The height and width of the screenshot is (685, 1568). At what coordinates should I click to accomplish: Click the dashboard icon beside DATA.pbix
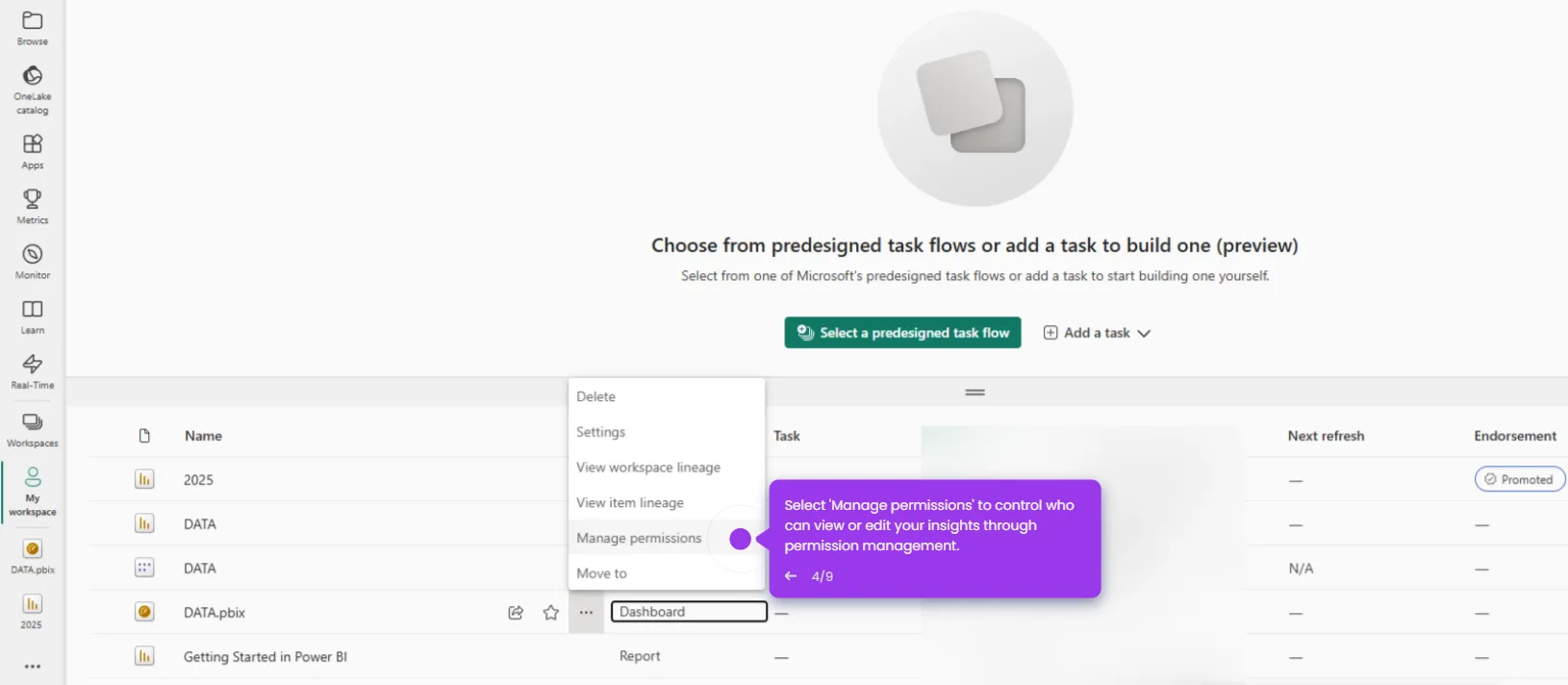pyautogui.click(x=144, y=612)
